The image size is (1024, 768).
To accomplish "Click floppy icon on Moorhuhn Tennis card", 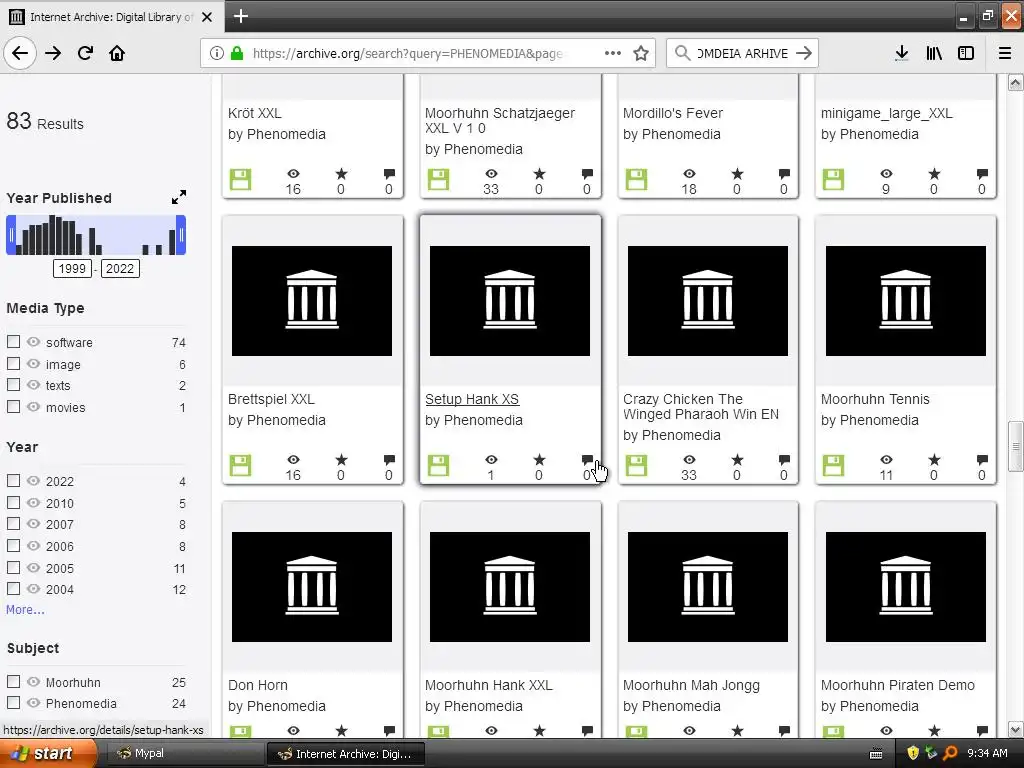I will (833, 466).
